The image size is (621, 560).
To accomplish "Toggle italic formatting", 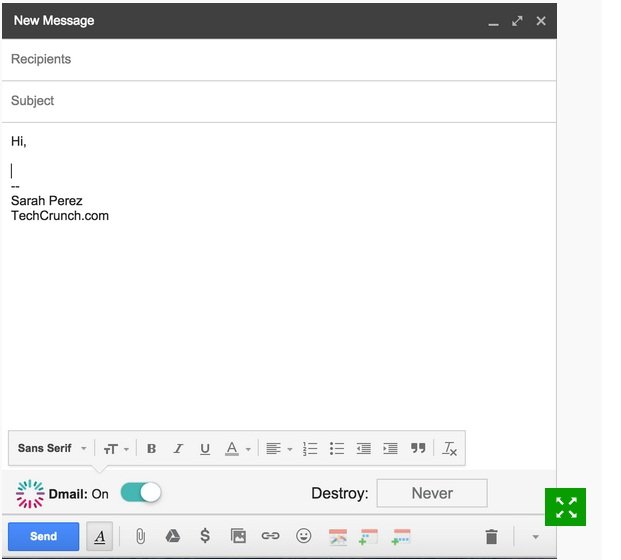I will point(178,449).
